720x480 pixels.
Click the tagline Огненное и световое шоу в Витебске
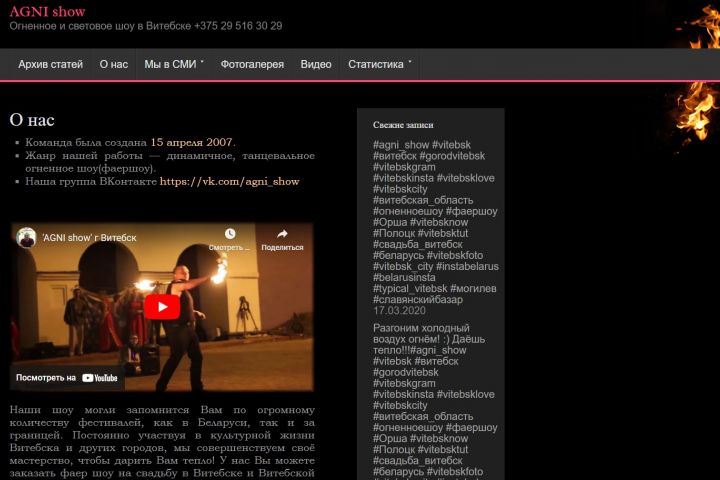[100, 26]
